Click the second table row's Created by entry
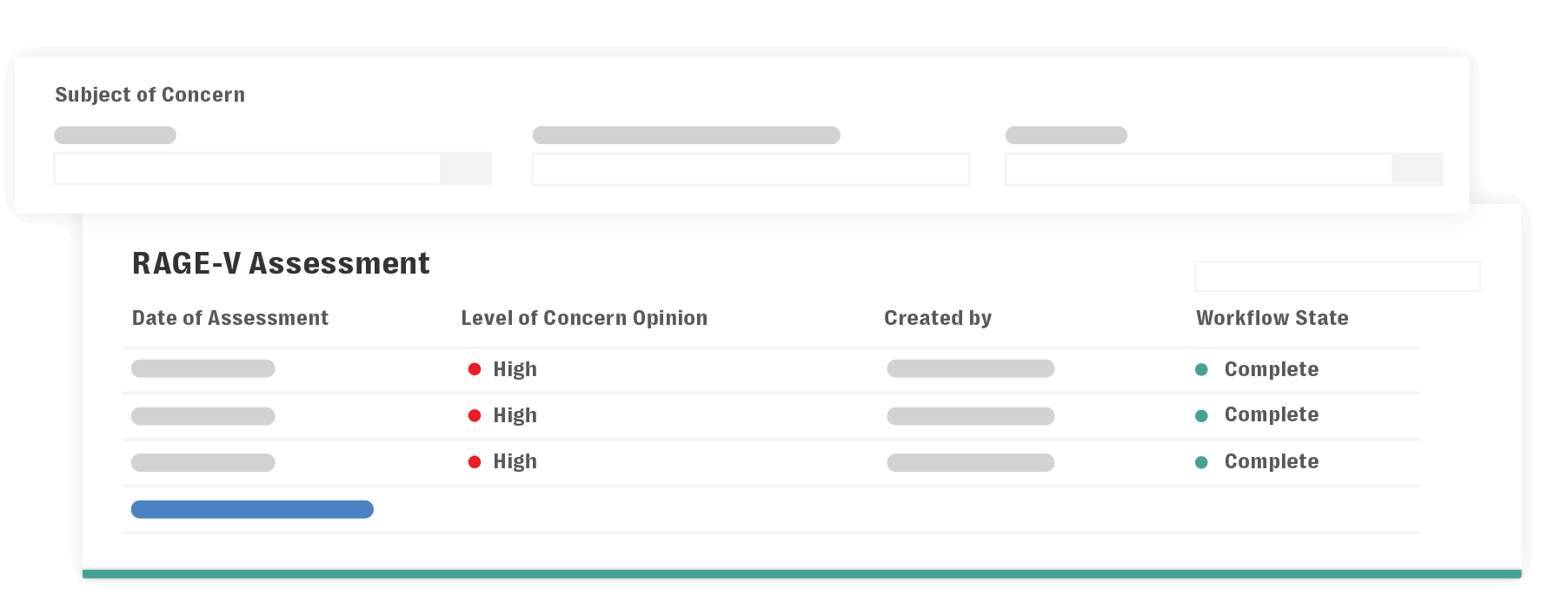This screenshot has width=1568, height=609. (x=970, y=416)
